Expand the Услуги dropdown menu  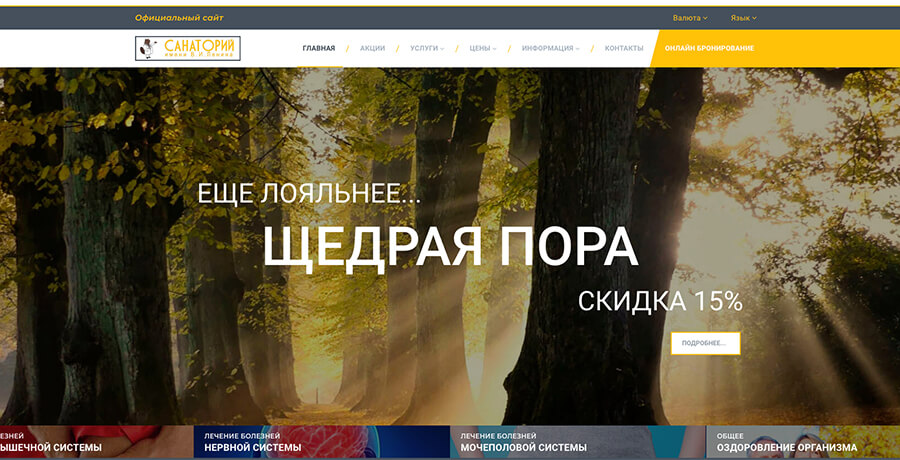[x=427, y=48]
